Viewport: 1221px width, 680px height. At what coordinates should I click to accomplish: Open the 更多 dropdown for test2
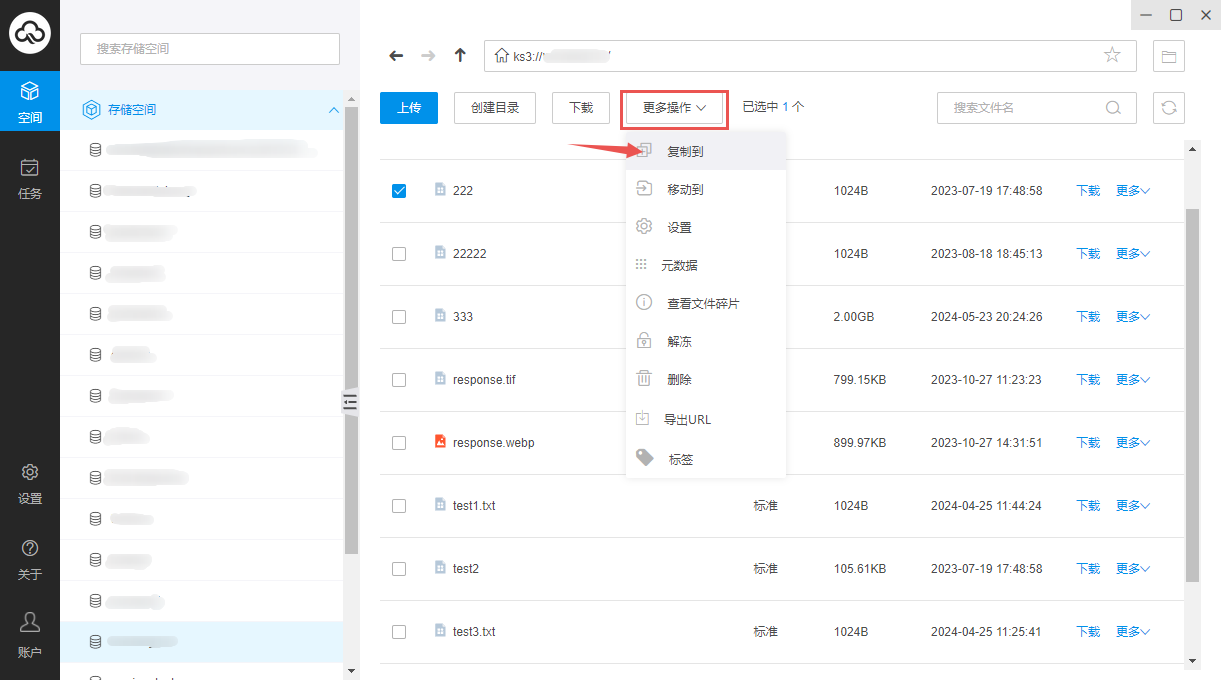pyautogui.click(x=1132, y=569)
